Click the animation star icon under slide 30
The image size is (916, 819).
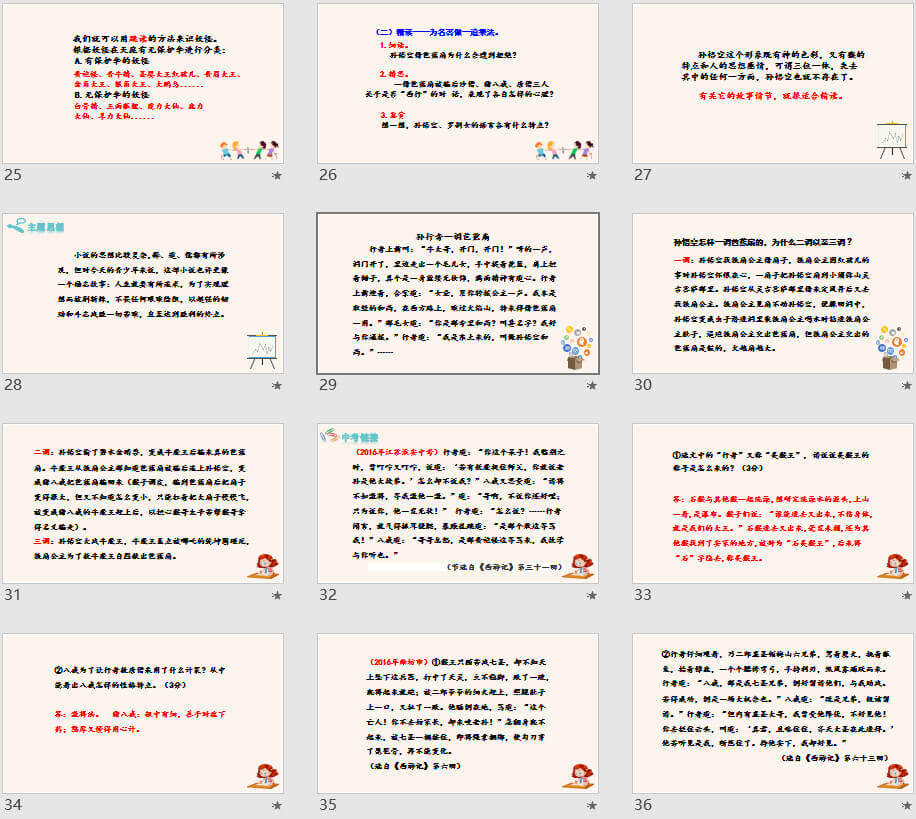point(907,386)
